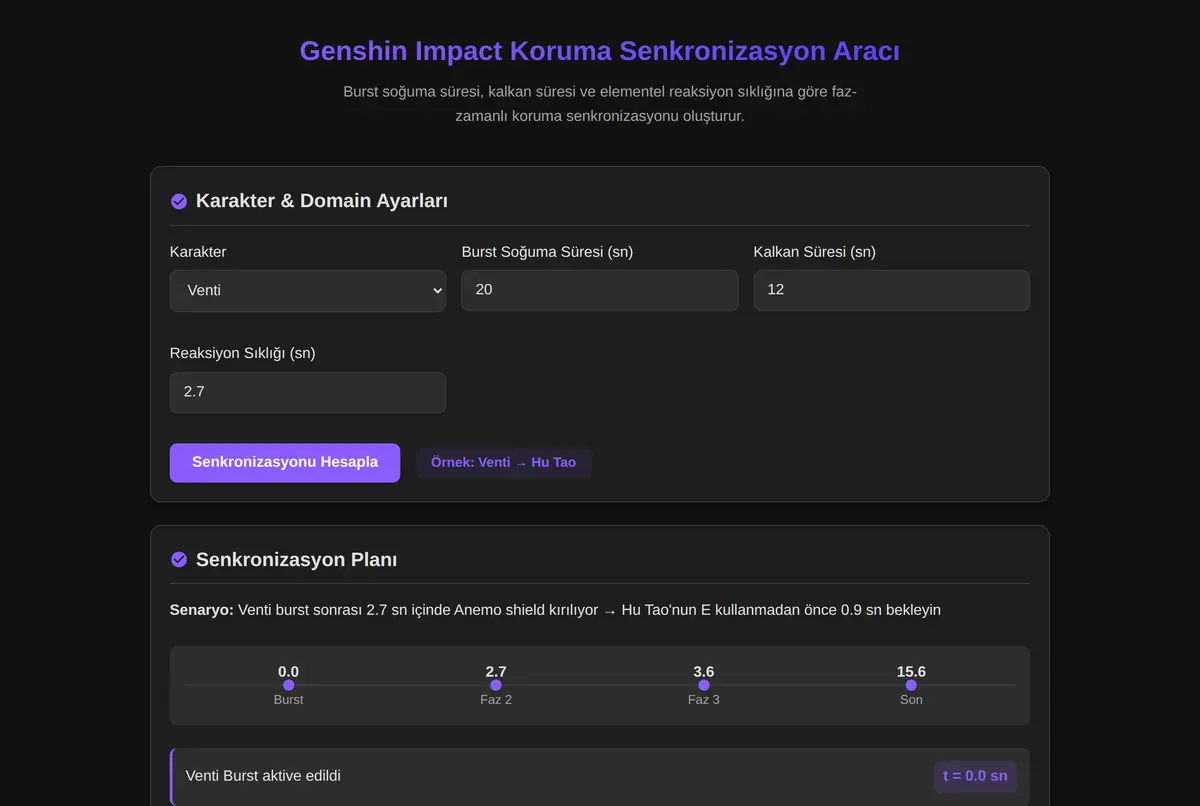Select the Burst timeline marker at 0.0
This screenshot has width=1200, height=806.
coord(289,685)
